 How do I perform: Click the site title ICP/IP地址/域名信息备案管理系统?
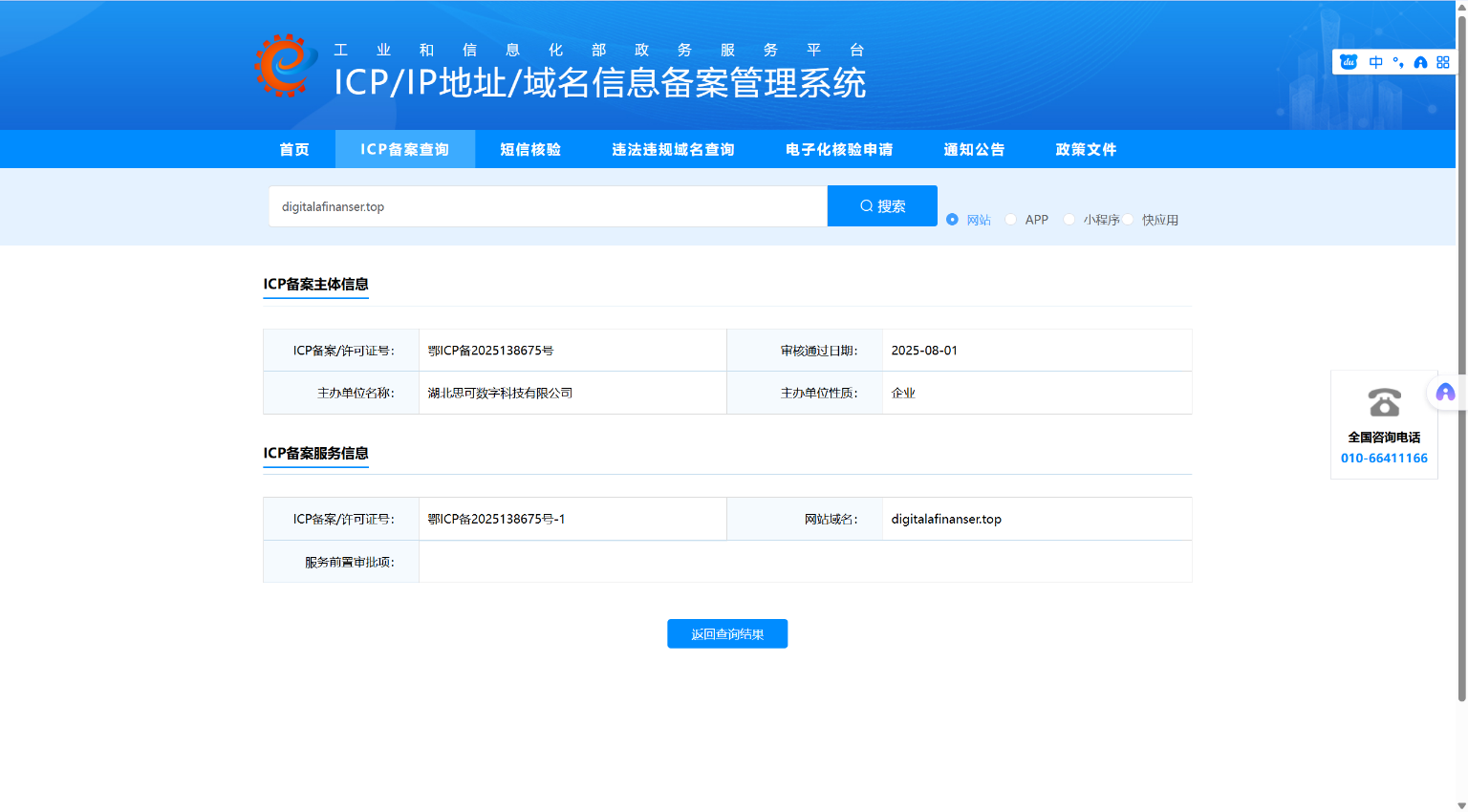click(x=600, y=83)
